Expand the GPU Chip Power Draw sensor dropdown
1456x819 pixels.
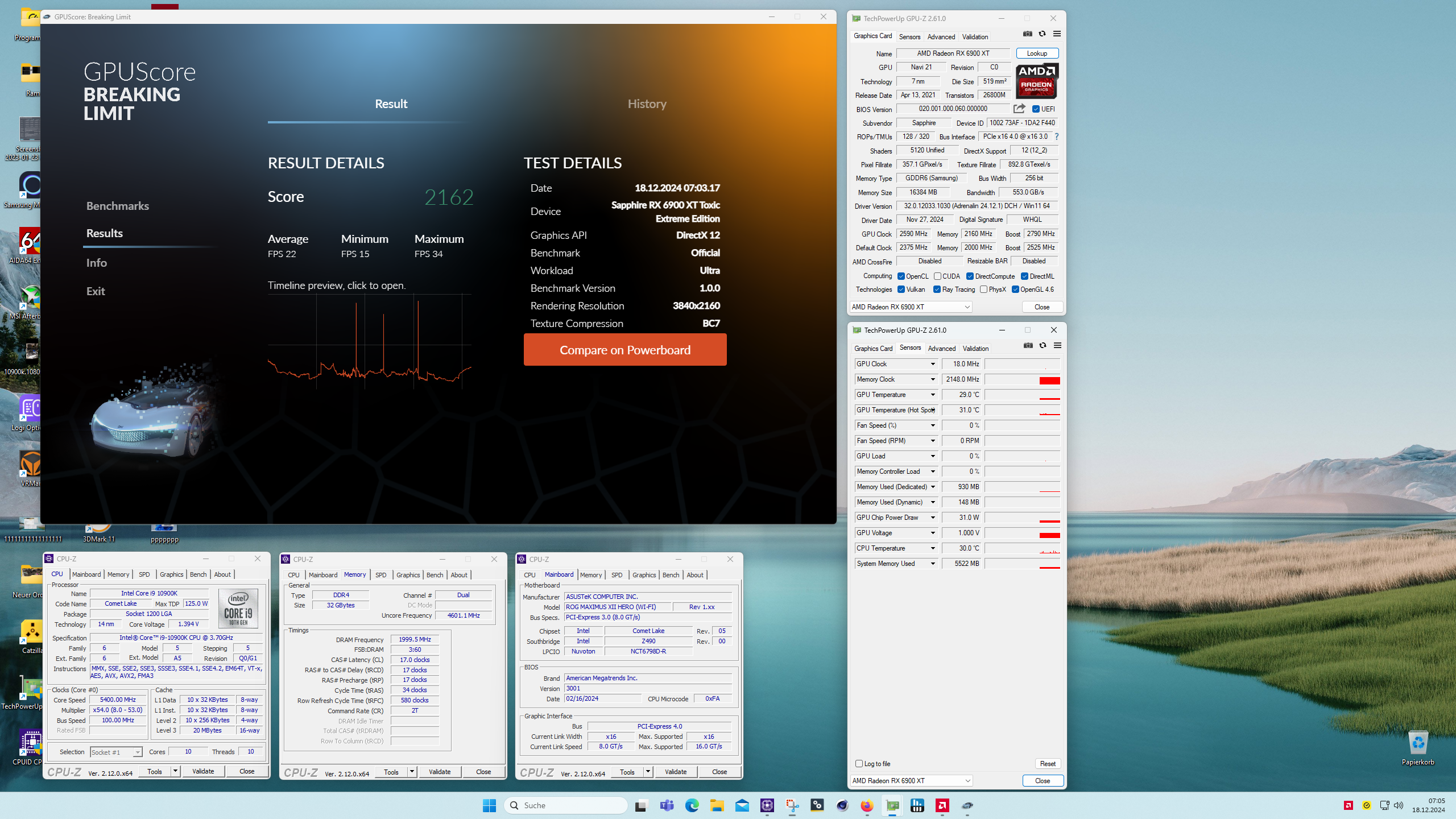coord(933,518)
